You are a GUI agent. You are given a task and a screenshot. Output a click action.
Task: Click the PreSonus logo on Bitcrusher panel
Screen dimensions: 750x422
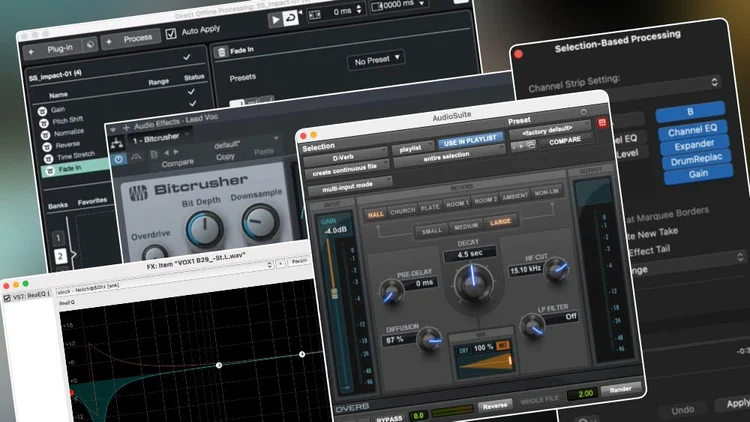point(139,193)
